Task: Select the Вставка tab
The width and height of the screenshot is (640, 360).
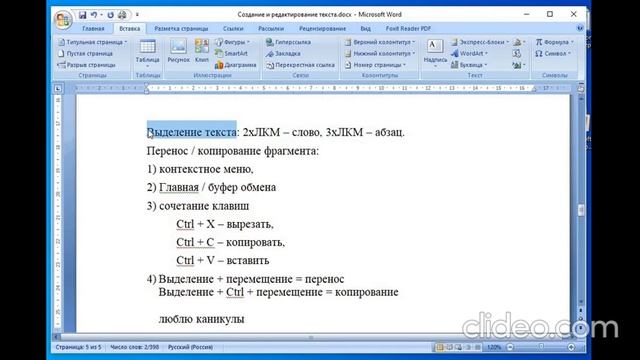Action: [x=129, y=29]
